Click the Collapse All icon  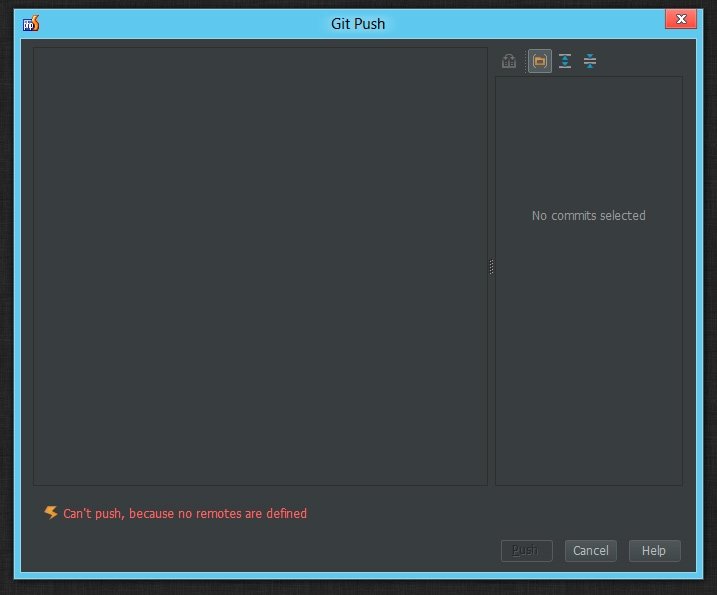(x=590, y=61)
